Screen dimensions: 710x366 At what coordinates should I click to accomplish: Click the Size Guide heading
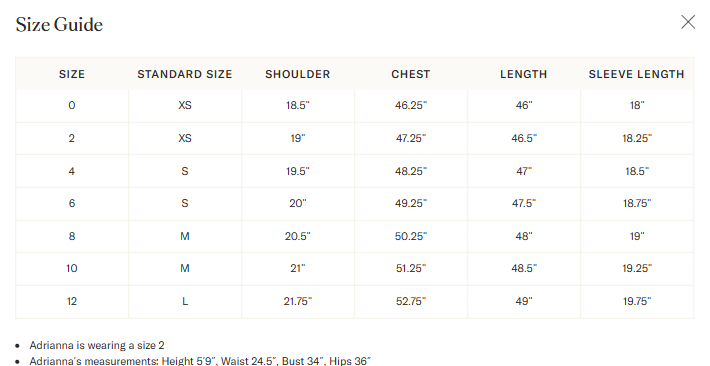[59, 24]
